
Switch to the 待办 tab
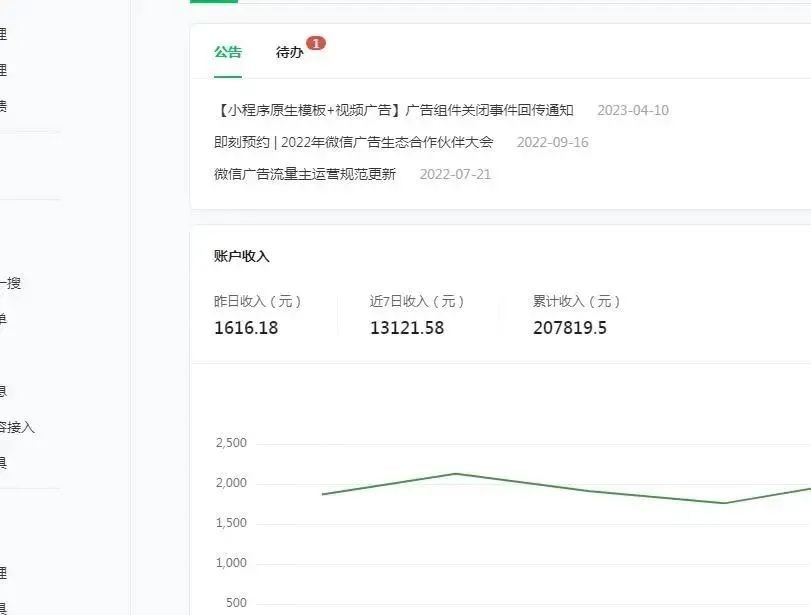290,52
